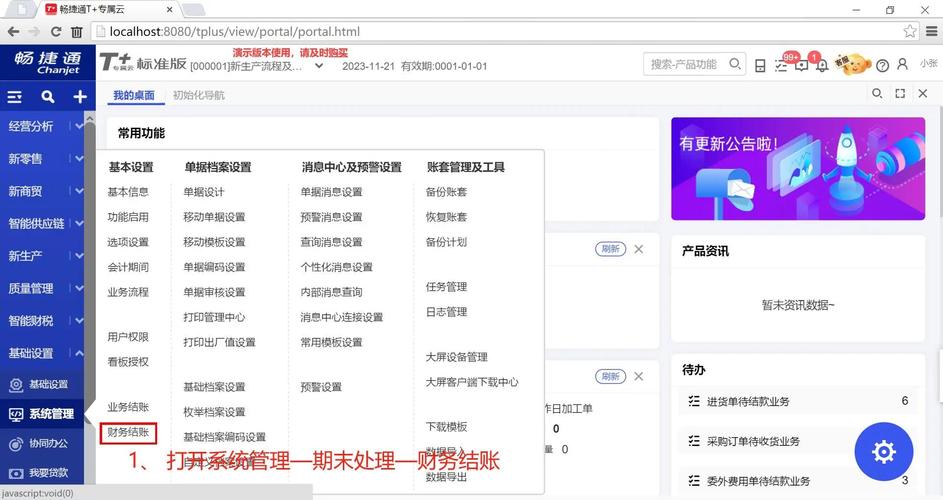Reload the page with refresh icon
The image size is (943, 500).
tap(56, 31)
